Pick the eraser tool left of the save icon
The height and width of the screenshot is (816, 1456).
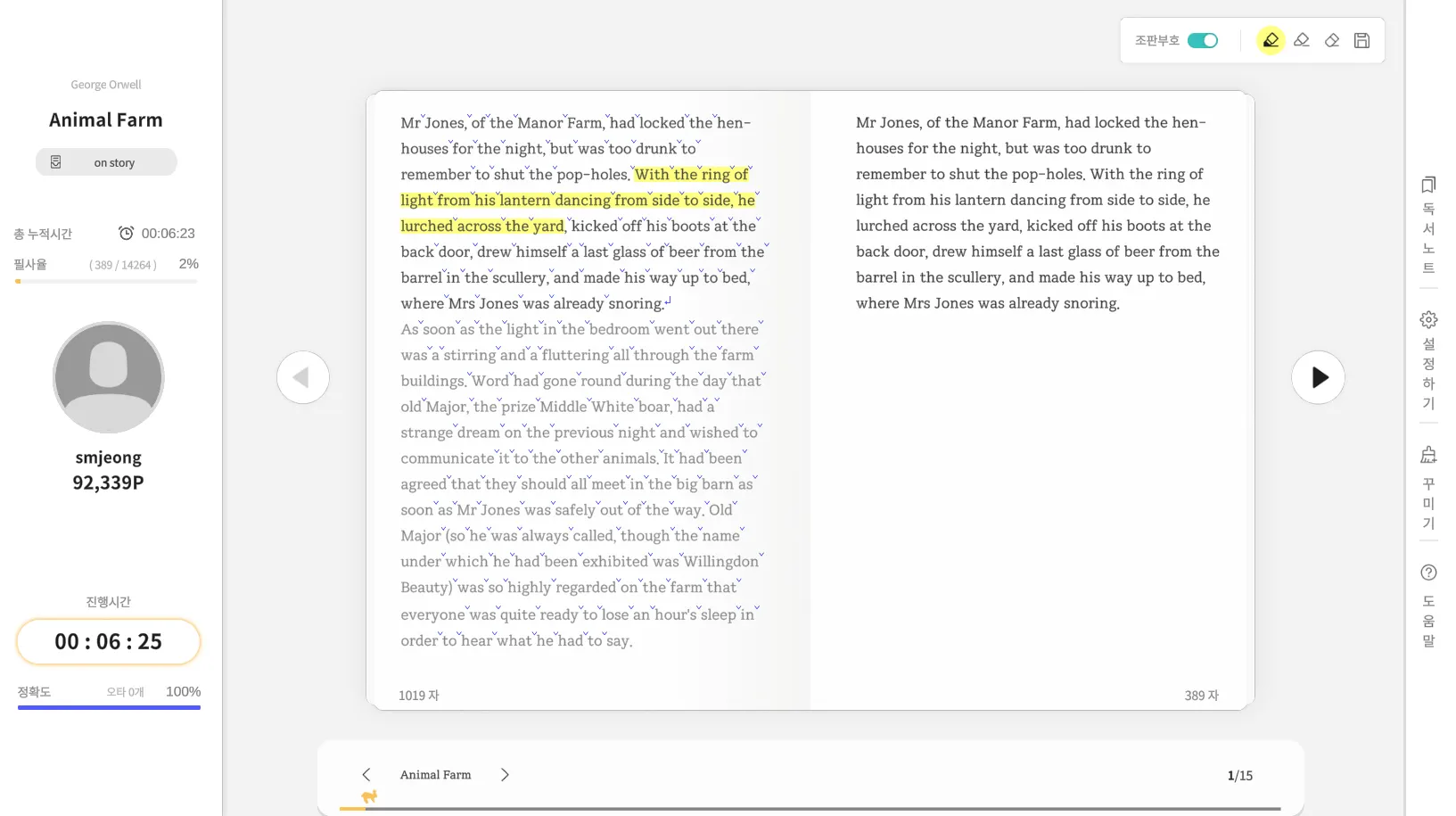point(1332,40)
